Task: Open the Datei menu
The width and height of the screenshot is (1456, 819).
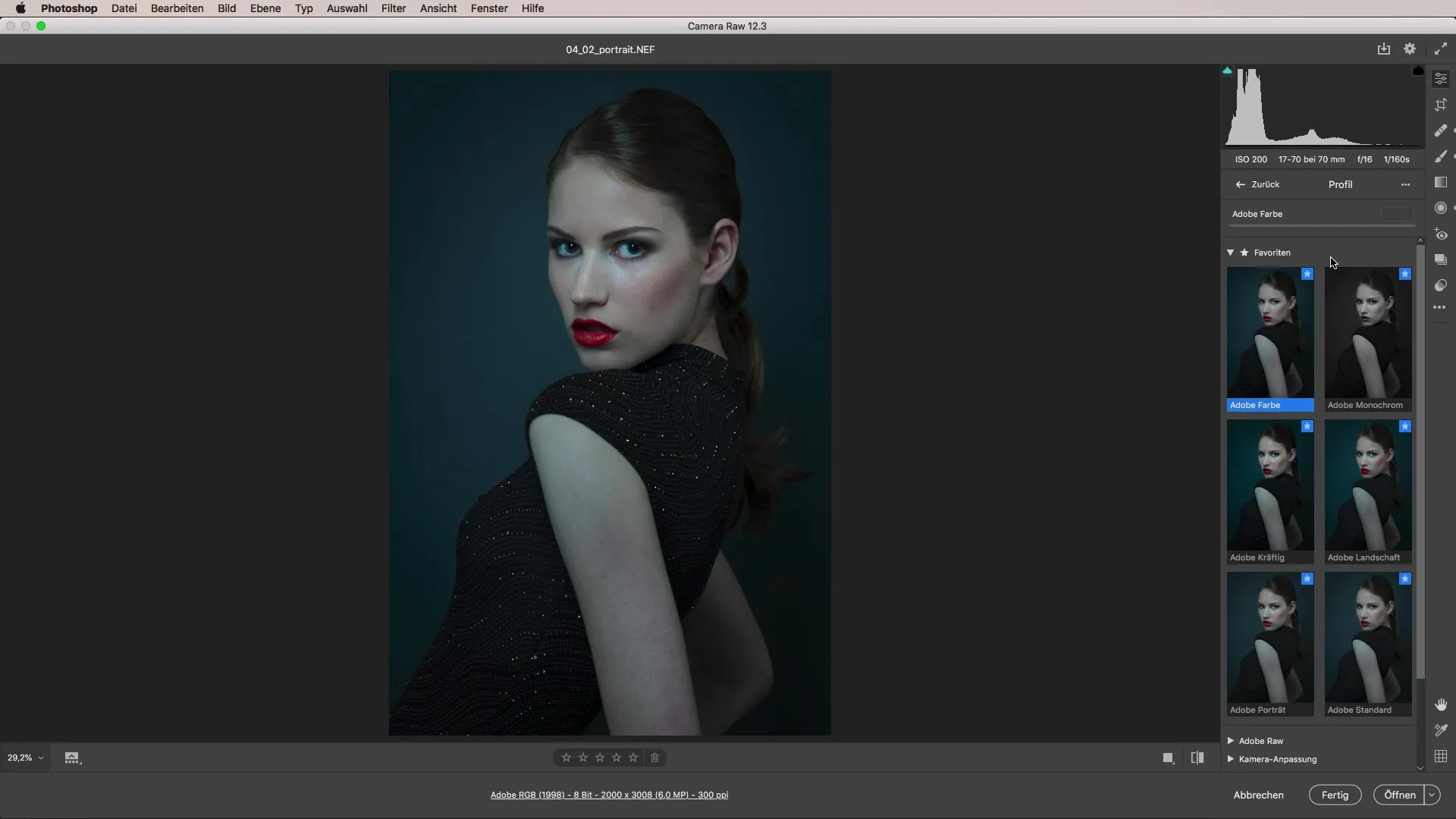Action: 124,8
